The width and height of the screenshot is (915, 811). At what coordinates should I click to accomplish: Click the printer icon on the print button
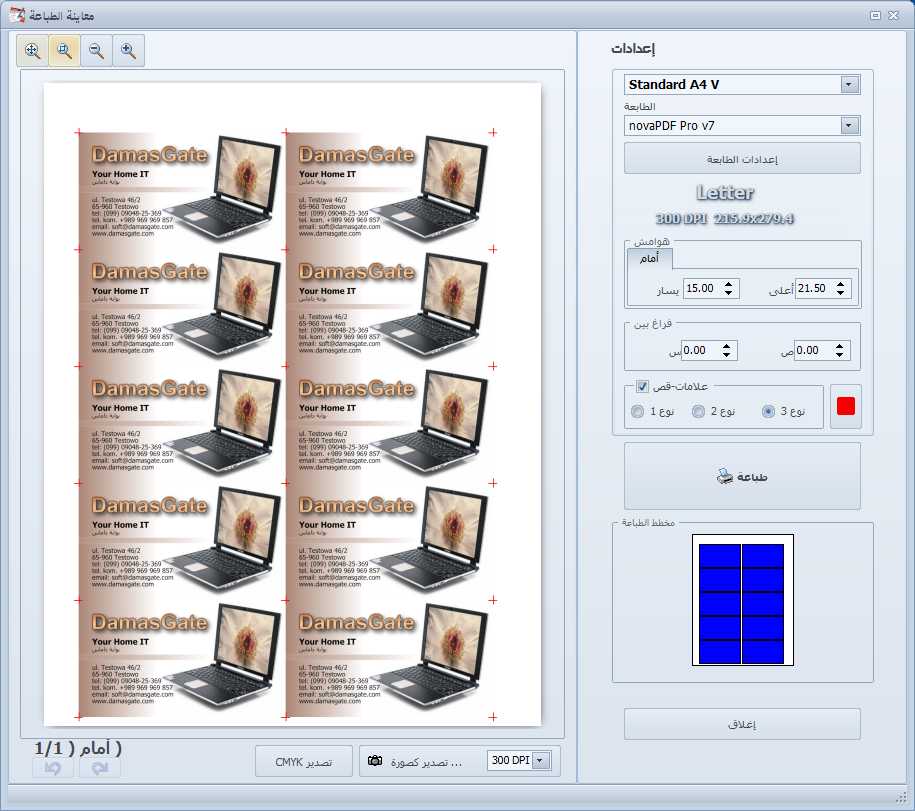click(x=724, y=476)
